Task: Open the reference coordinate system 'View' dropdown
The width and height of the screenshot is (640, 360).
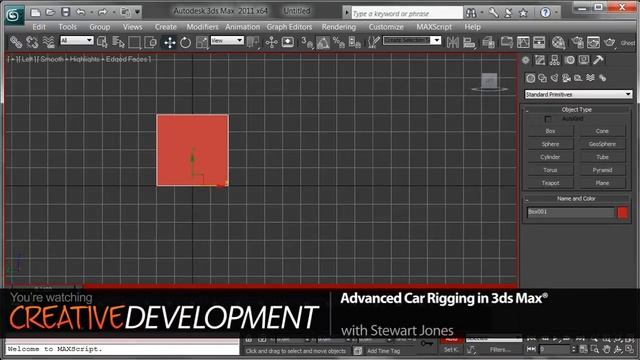Action: click(227, 40)
